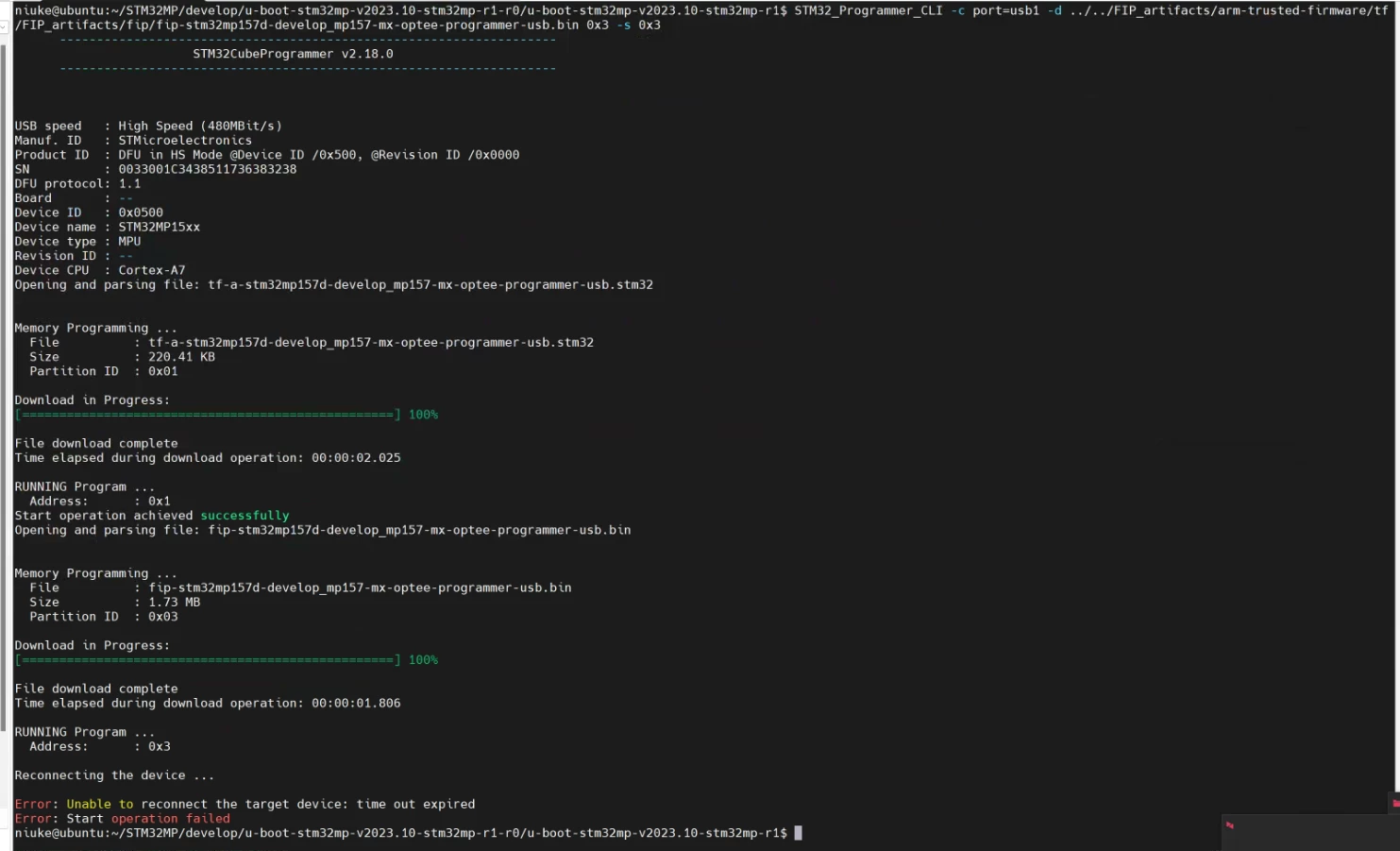The height and width of the screenshot is (851, 1400).
Task: Click the left vertical scrollbar thumb
Action: pos(4,387)
